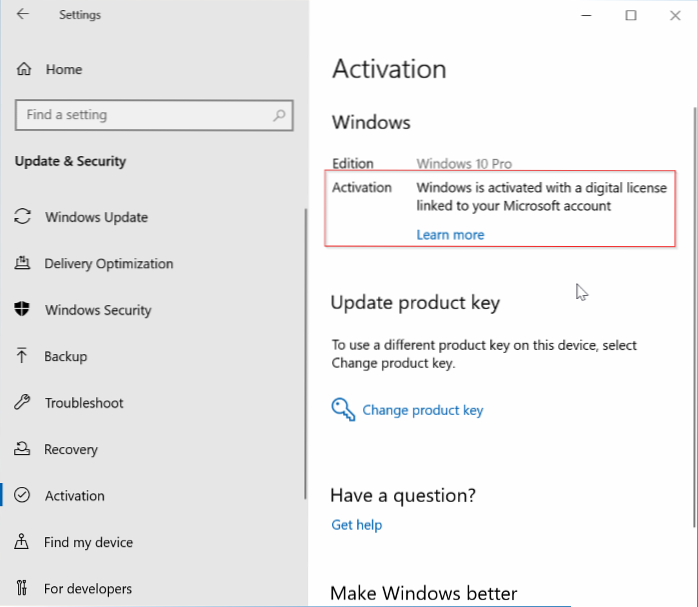
Task: Click the Home icon in the sidebar
Action: point(24,70)
